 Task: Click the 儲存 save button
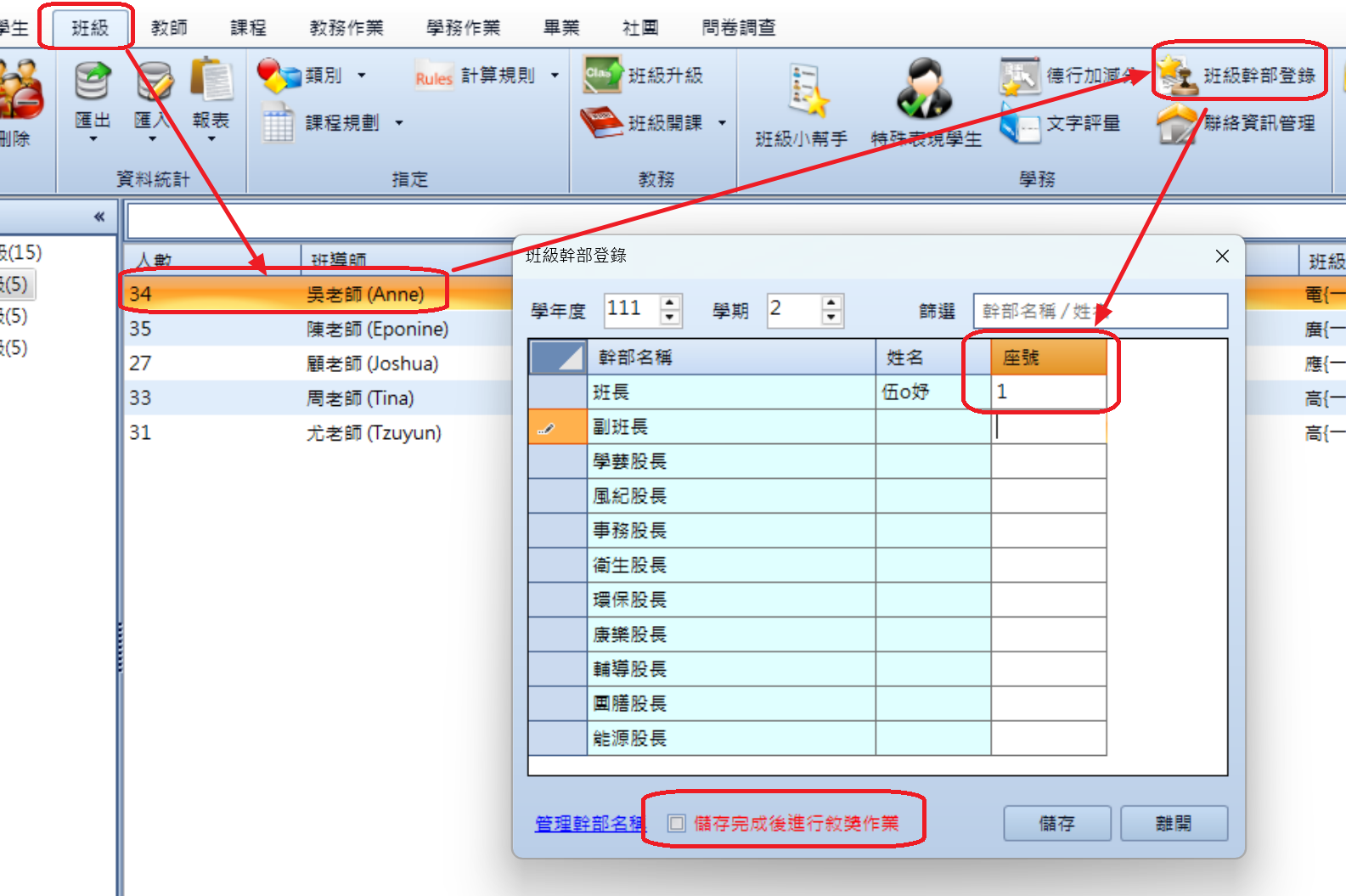coord(1057,823)
